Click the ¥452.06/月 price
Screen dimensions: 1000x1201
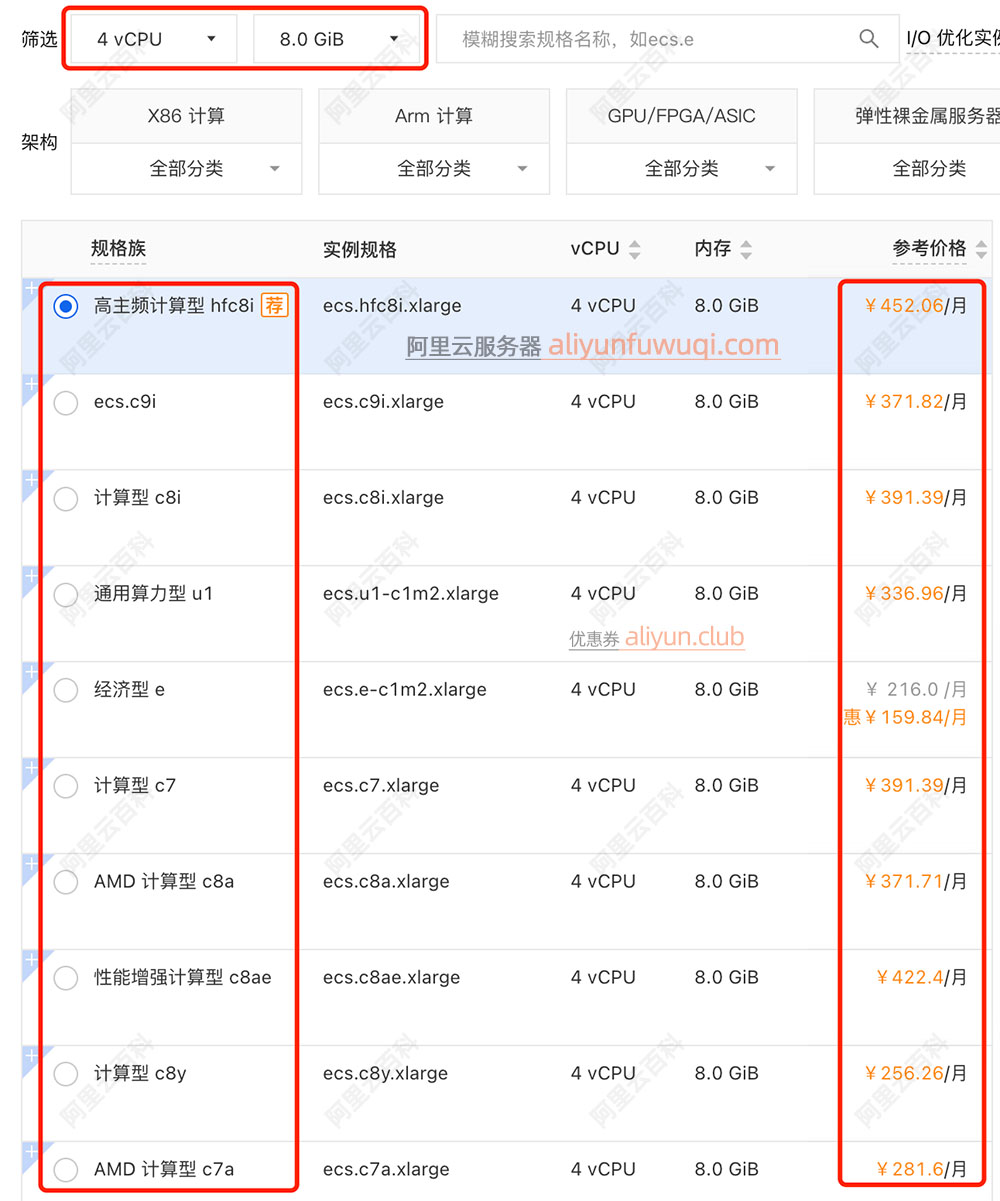[915, 306]
